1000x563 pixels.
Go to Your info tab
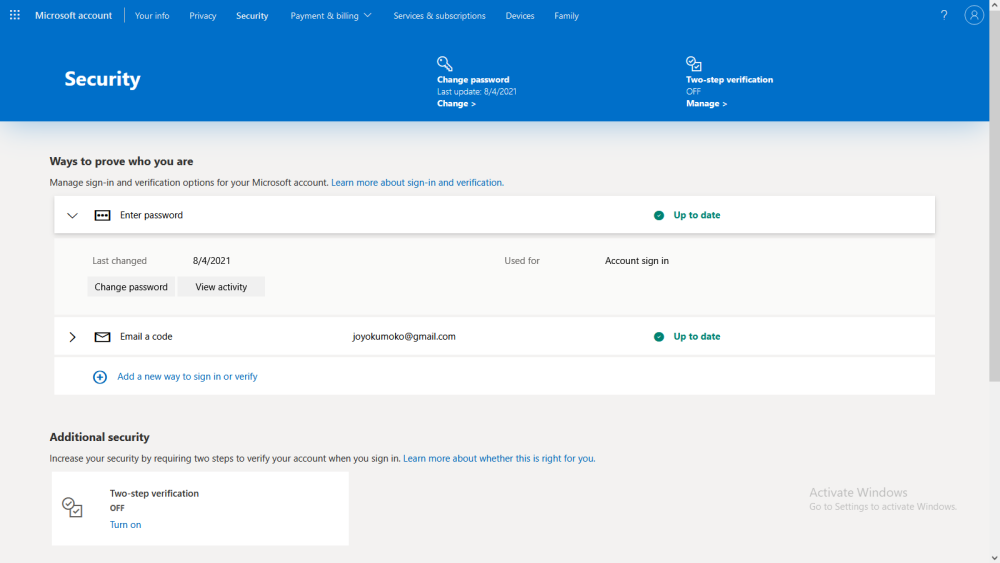(152, 15)
